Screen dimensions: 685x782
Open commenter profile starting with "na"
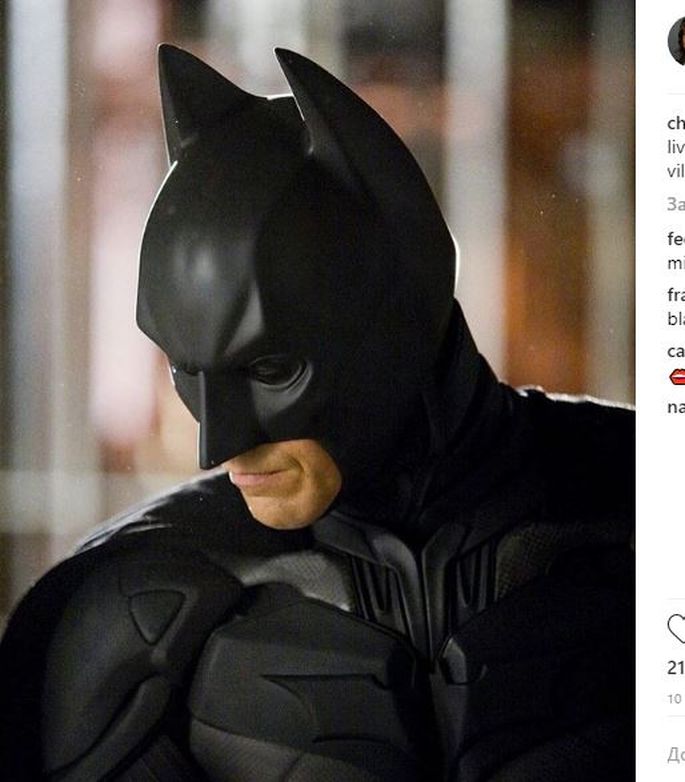point(676,407)
